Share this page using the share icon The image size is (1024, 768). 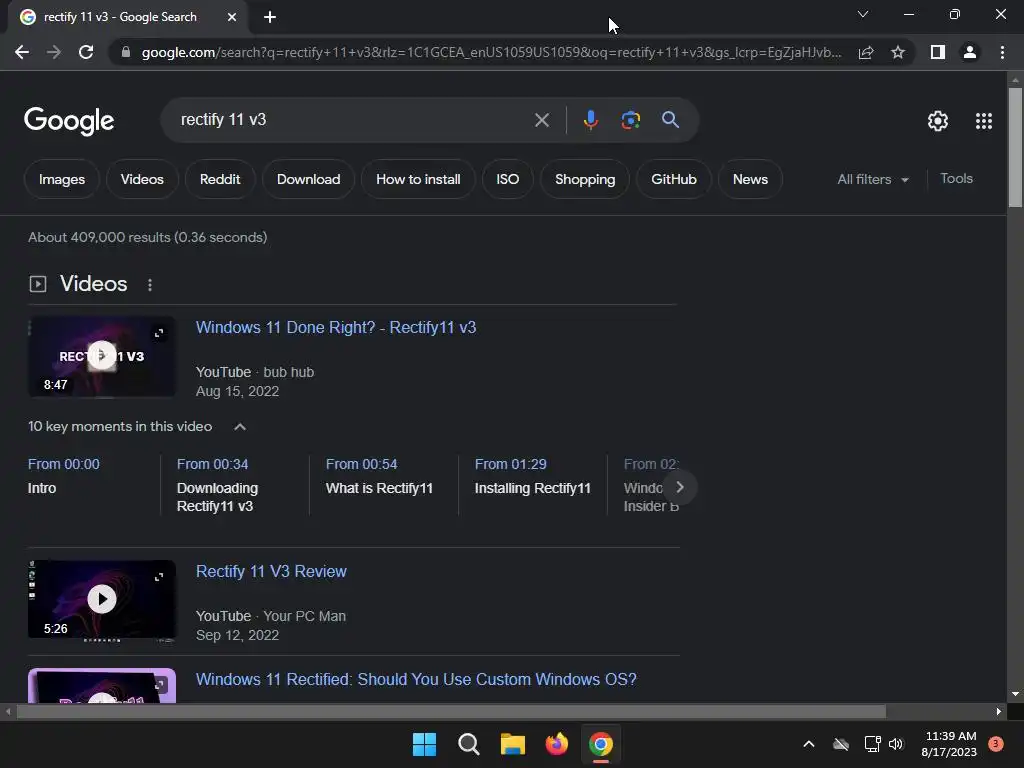pos(866,52)
